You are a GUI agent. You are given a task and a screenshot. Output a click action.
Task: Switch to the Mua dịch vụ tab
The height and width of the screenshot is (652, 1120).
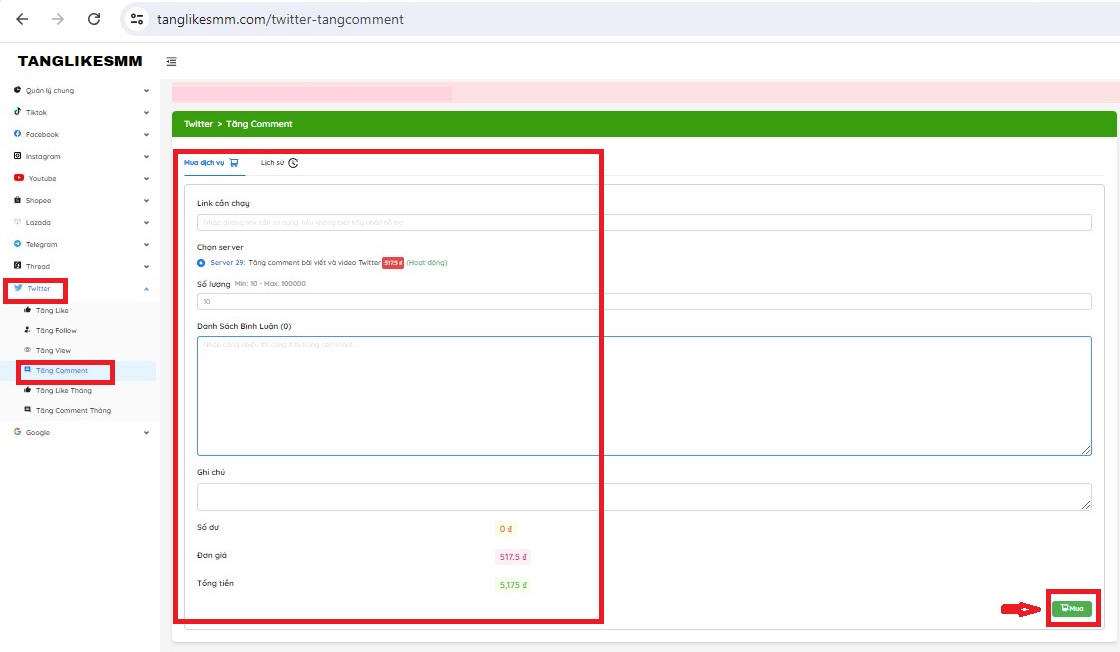click(x=211, y=163)
